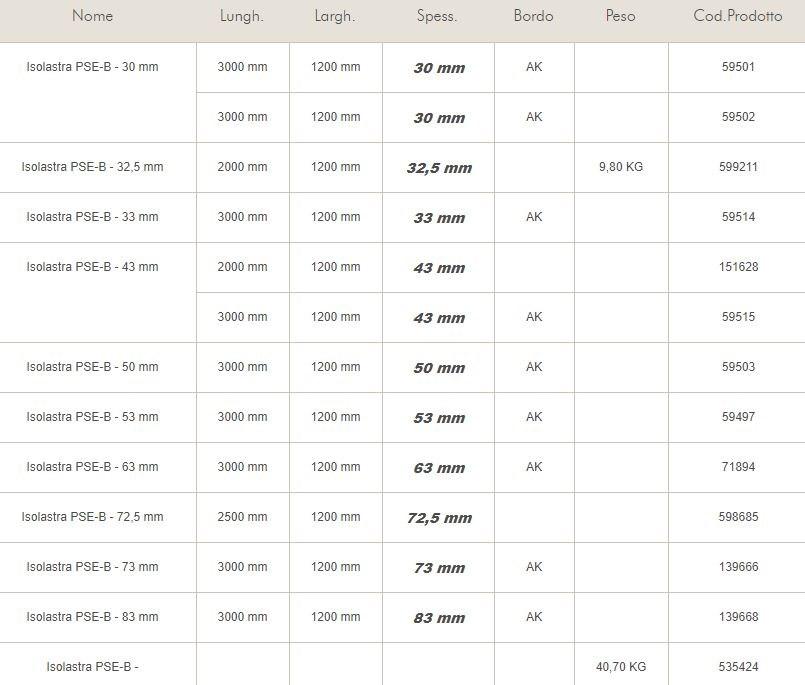Select the 40,70 KG weight cell
The width and height of the screenshot is (805, 685).
tap(621, 667)
